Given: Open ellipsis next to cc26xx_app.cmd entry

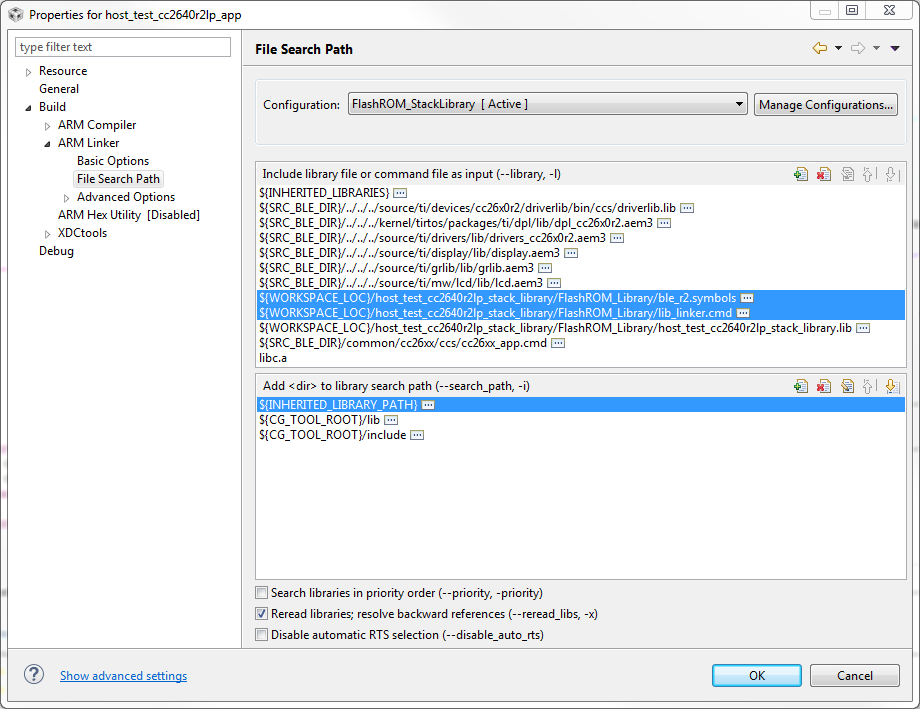Looking at the screenshot, I should pos(558,343).
